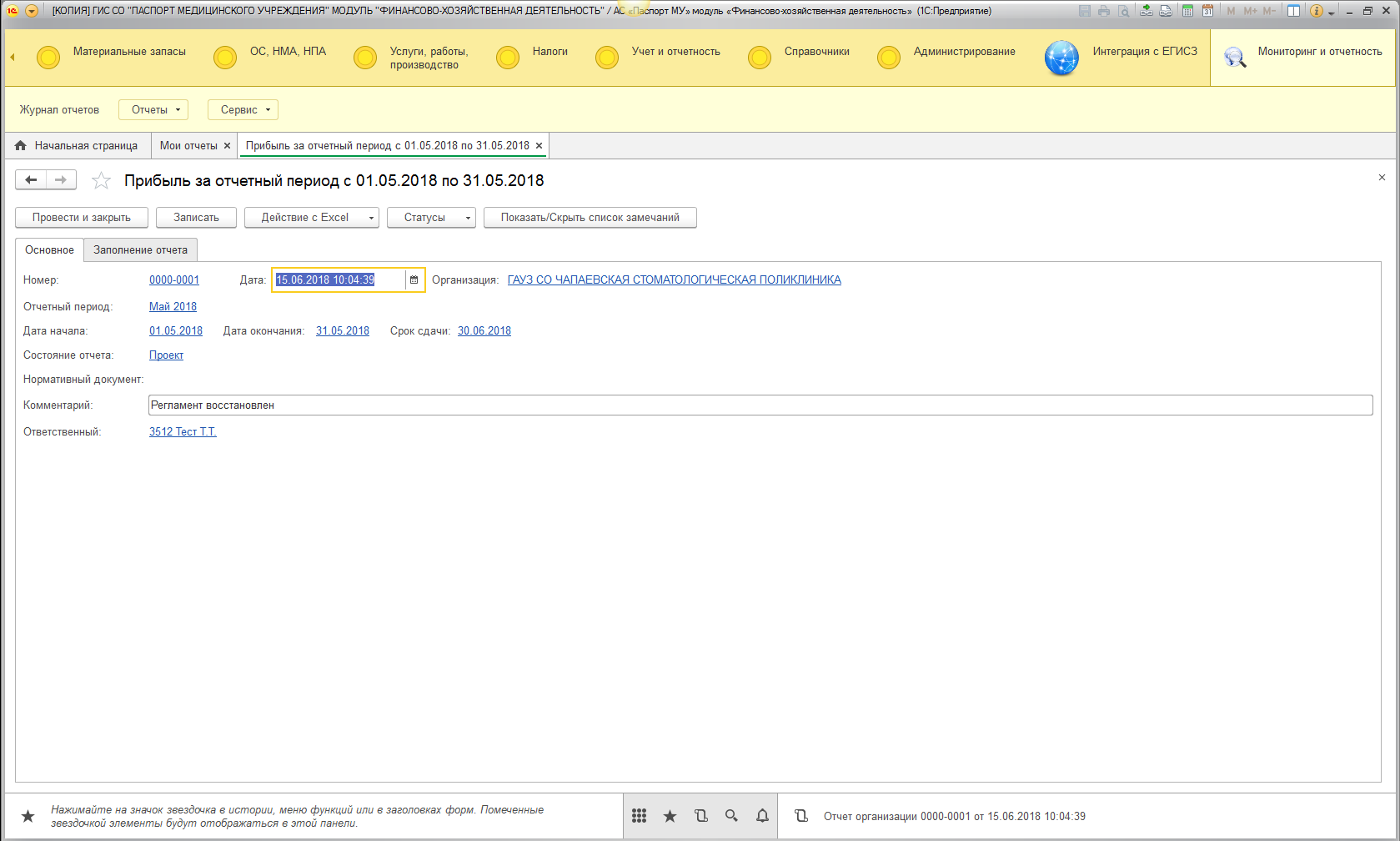Open the Статусы dropdown button
This screenshot has height=841, width=1400.
[x=430, y=218]
